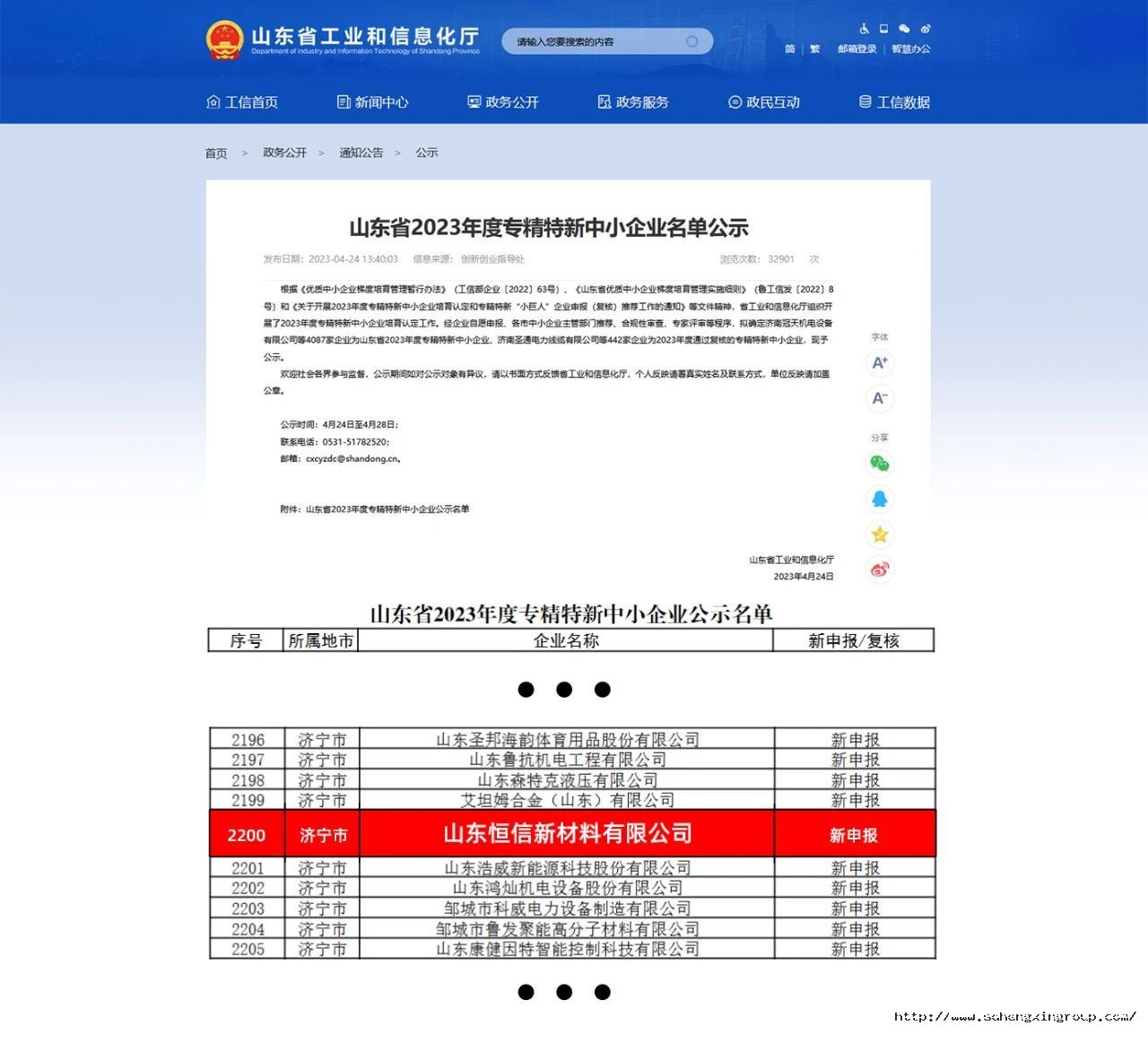Share article via red Weibo icon
The height and width of the screenshot is (1043, 1148).
[x=880, y=569]
